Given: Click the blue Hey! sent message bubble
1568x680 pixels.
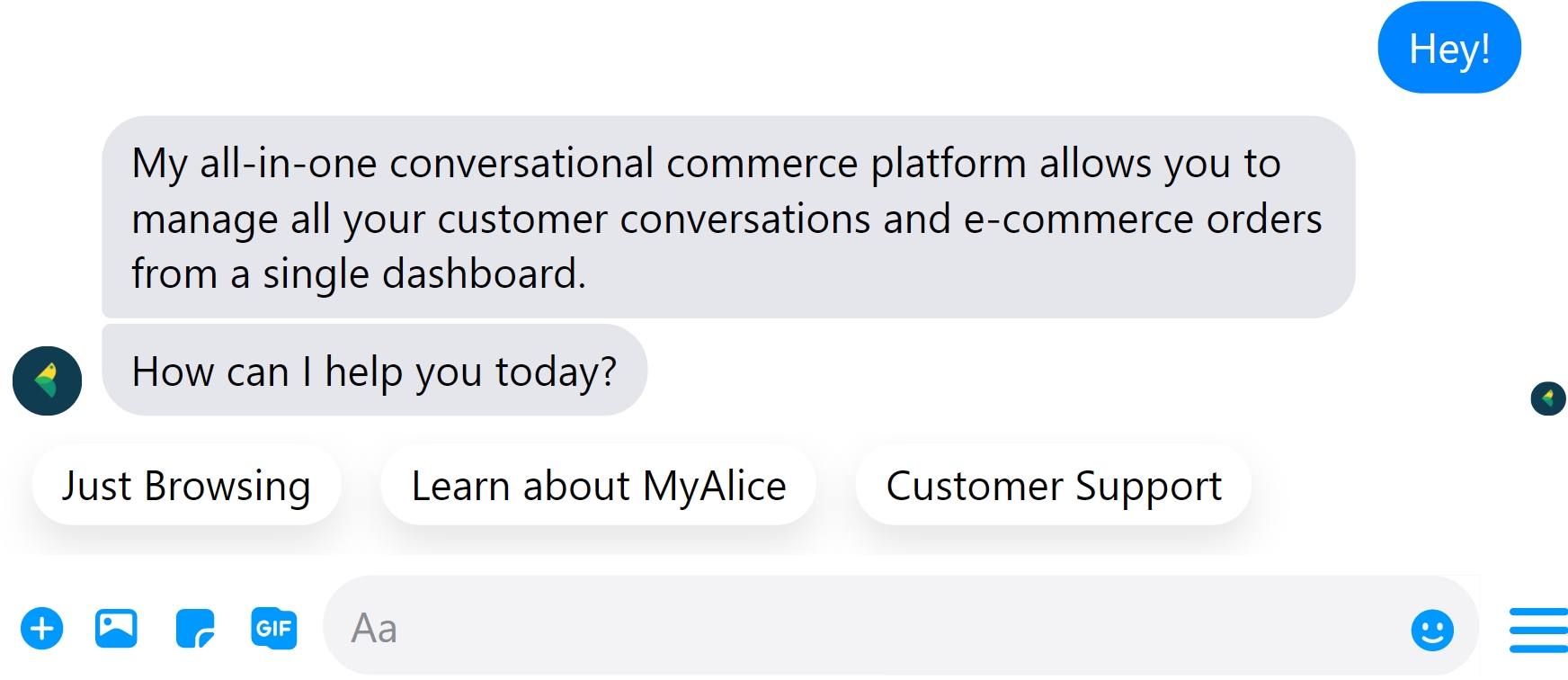Looking at the screenshot, I should coord(1448,49).
